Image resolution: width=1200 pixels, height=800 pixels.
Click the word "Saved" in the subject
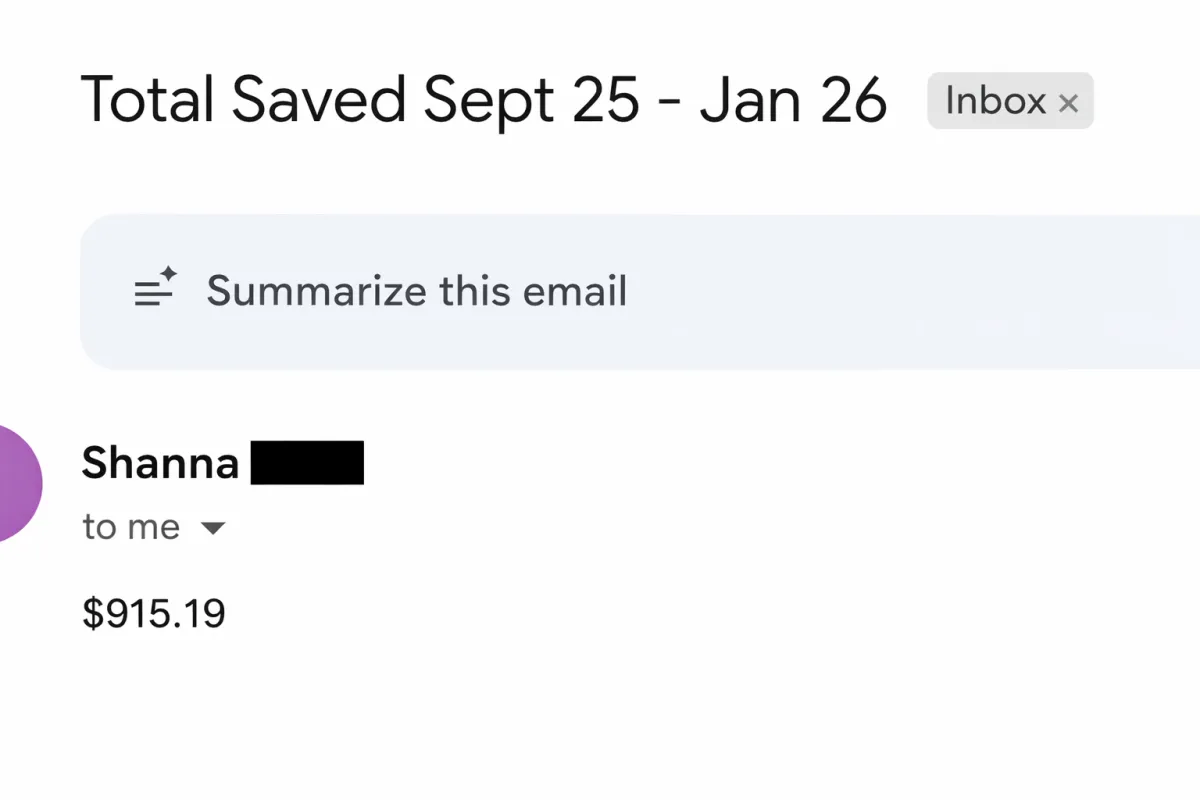[x=319, y=100]
